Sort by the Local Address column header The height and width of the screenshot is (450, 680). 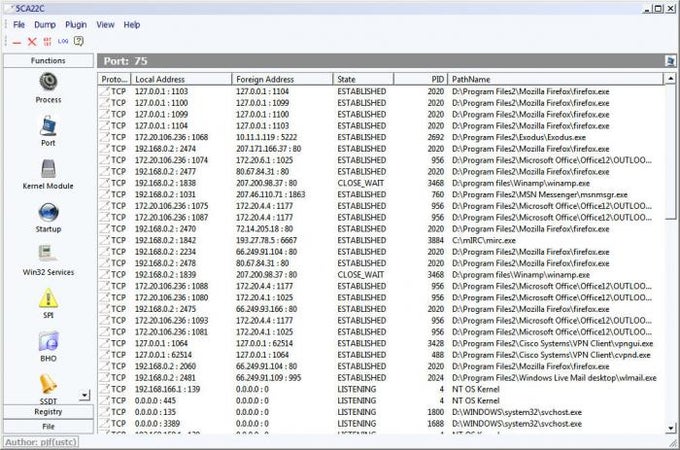click(x=182, y=79)
